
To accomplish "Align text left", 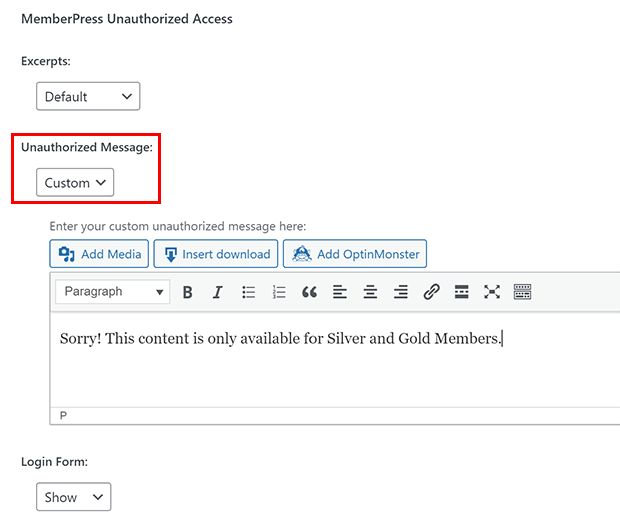I will (340, 292).
